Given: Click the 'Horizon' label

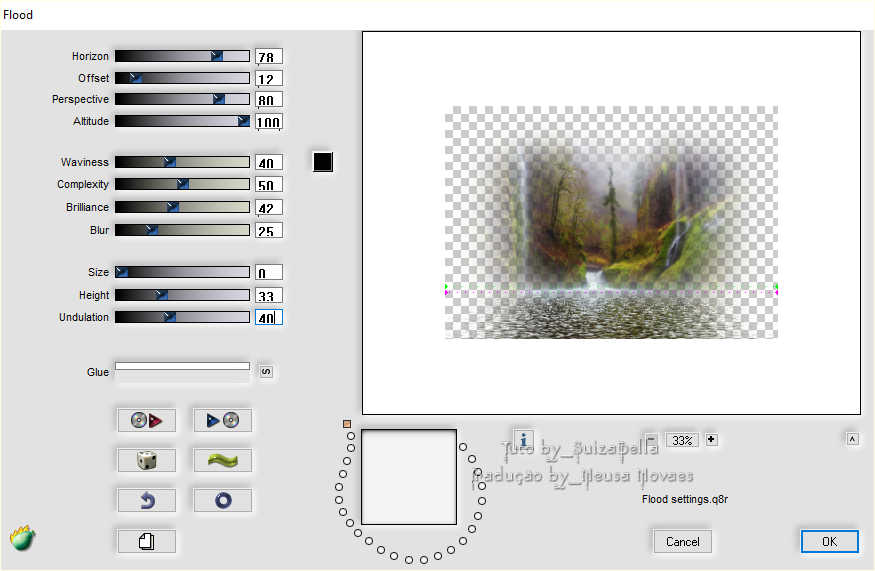Looking at the screenshot, I should pyautogui.click(x=90, y=56).
